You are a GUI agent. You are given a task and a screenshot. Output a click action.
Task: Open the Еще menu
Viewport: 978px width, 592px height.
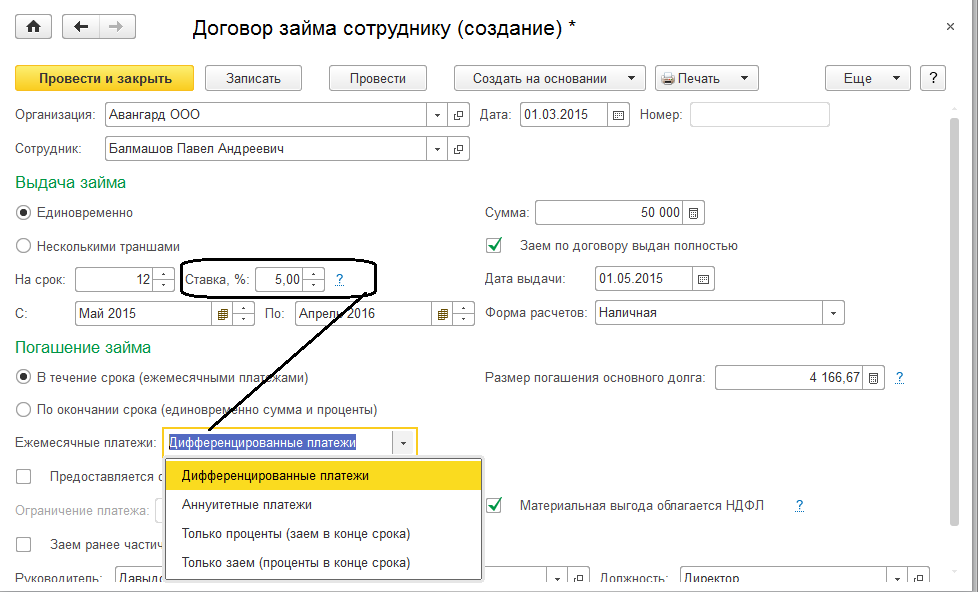(866, 78)
